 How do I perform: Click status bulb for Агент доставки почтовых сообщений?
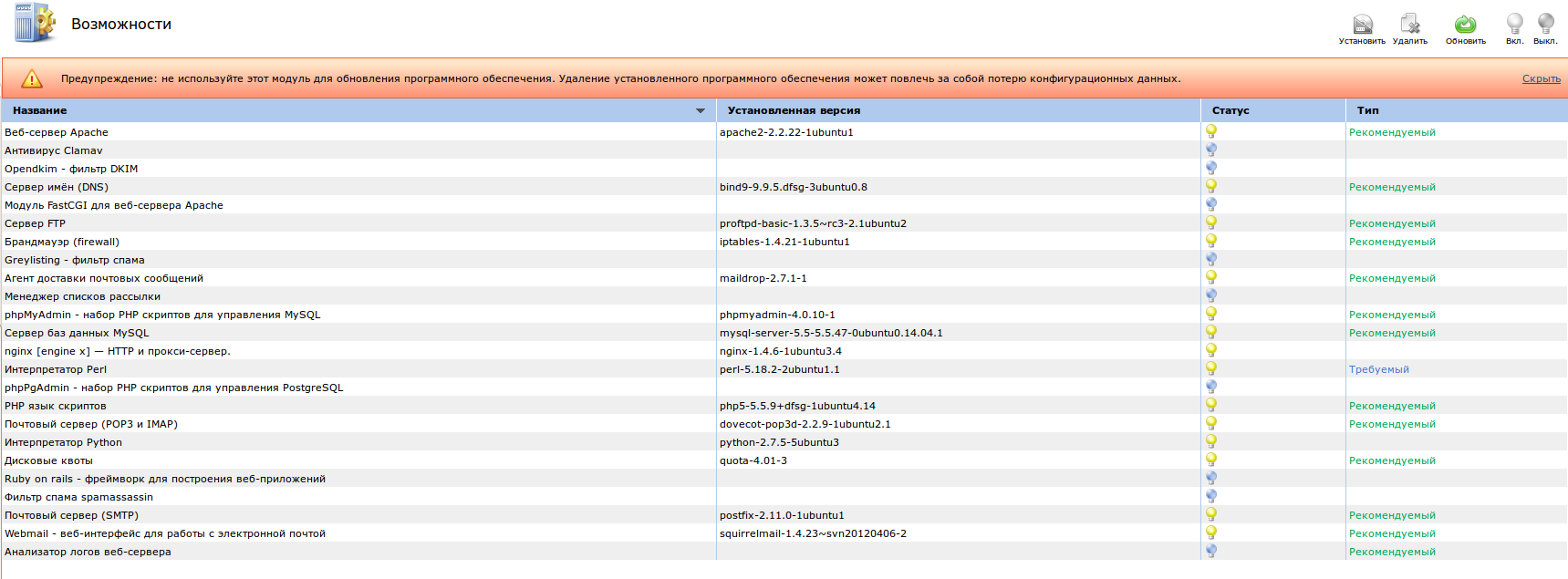point(1211,277)
